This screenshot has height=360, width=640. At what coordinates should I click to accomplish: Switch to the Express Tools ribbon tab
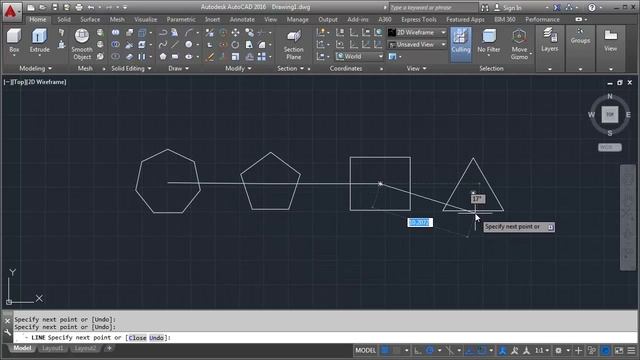[418, 19]
